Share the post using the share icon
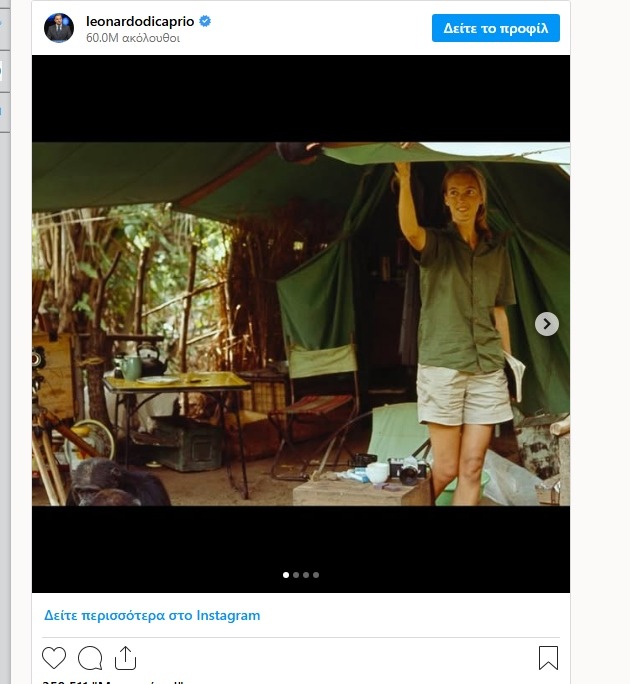Viewport: 630px width, 684px height. pos(125,658)
